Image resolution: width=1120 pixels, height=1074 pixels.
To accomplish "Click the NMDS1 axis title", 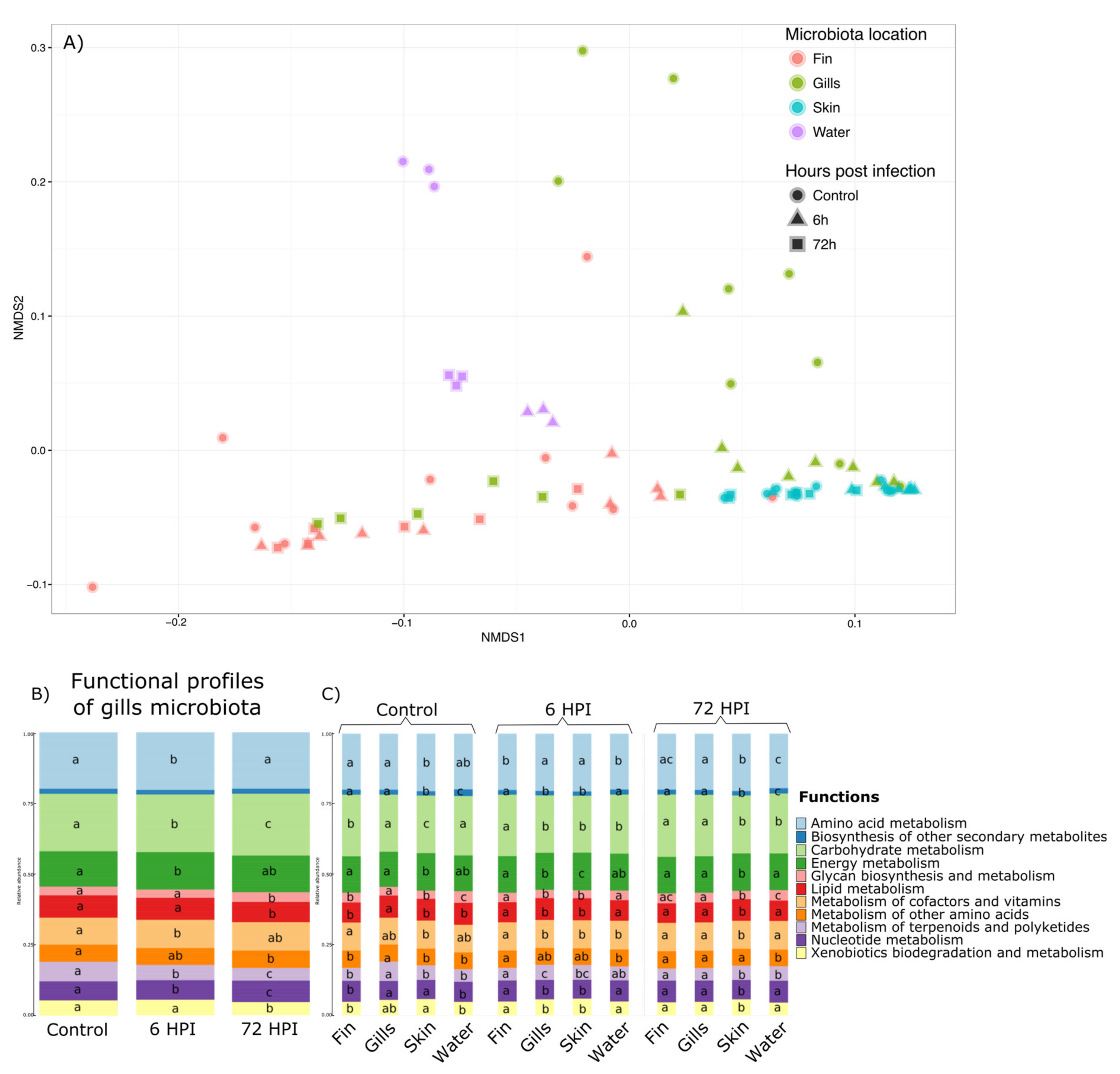I will 503,638.
